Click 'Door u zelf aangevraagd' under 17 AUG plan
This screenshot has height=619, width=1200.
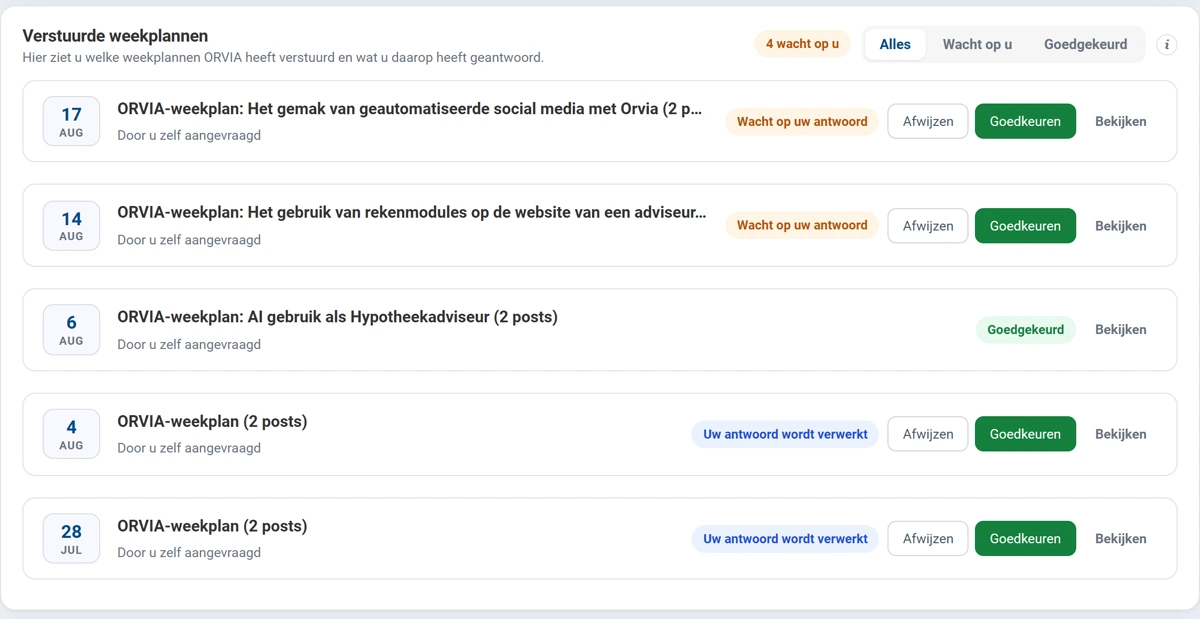click(189, 135)
